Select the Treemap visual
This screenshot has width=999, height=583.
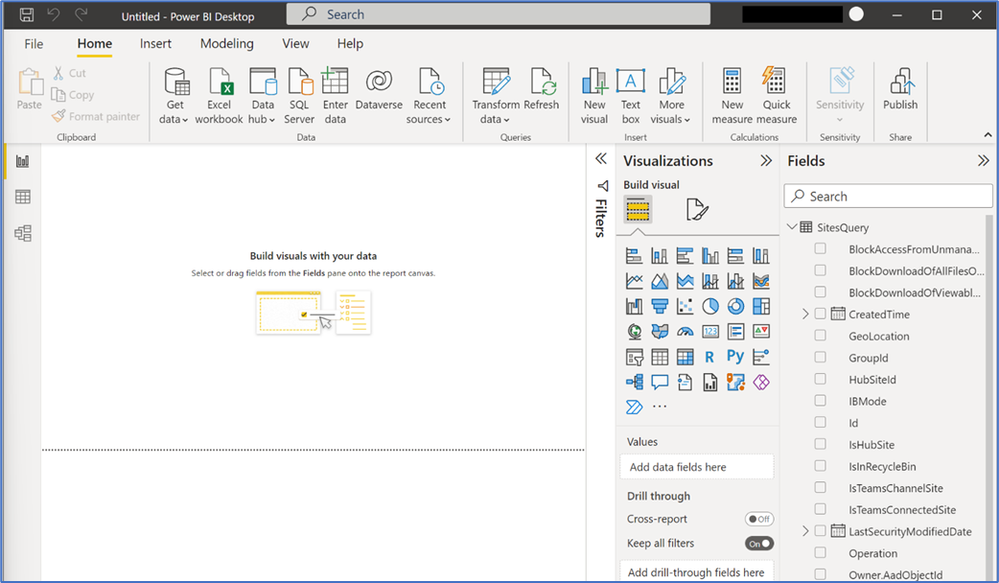pos(761,306)
